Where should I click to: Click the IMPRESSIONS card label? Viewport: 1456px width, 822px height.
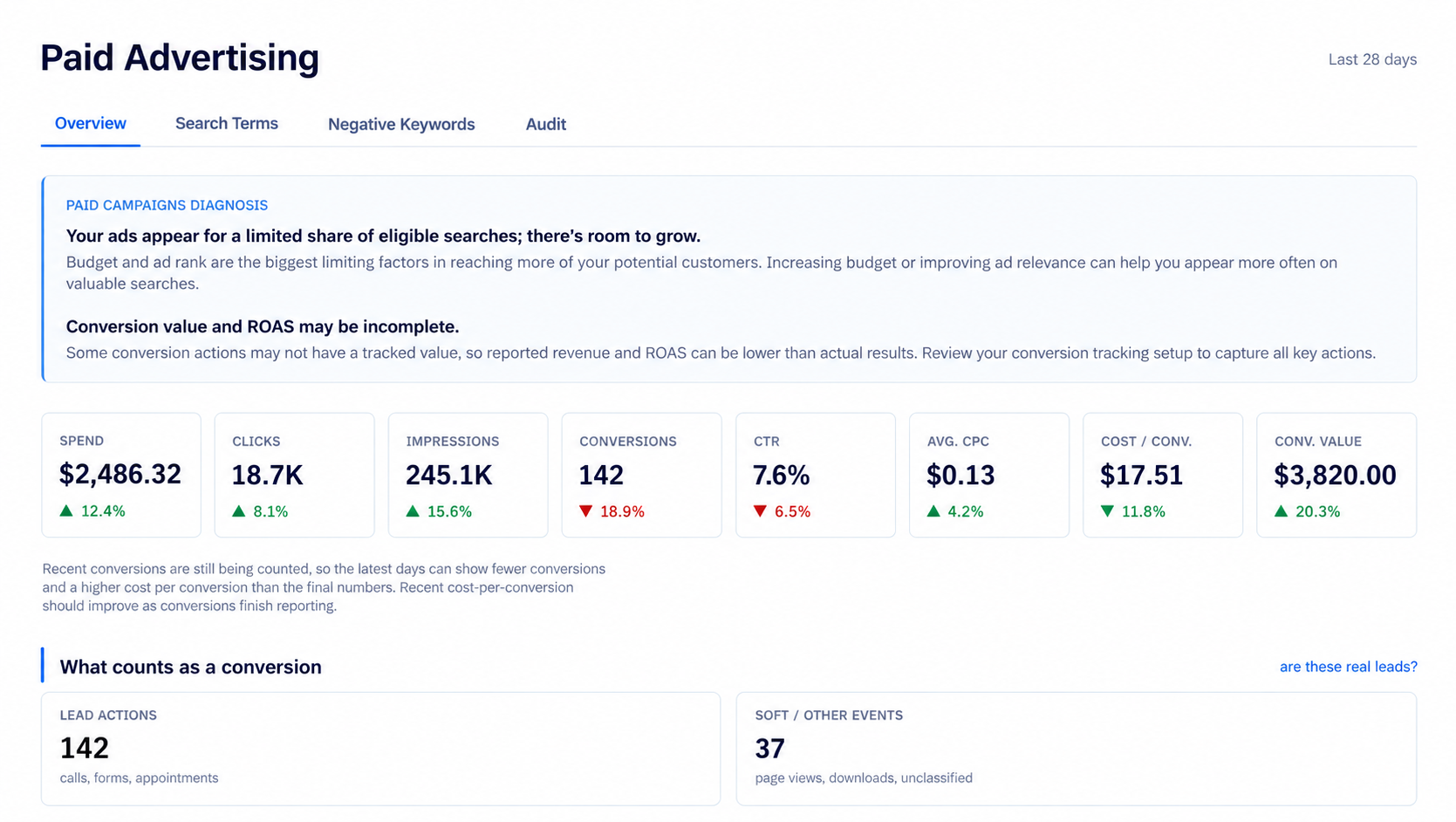click(x=452, y=442)
